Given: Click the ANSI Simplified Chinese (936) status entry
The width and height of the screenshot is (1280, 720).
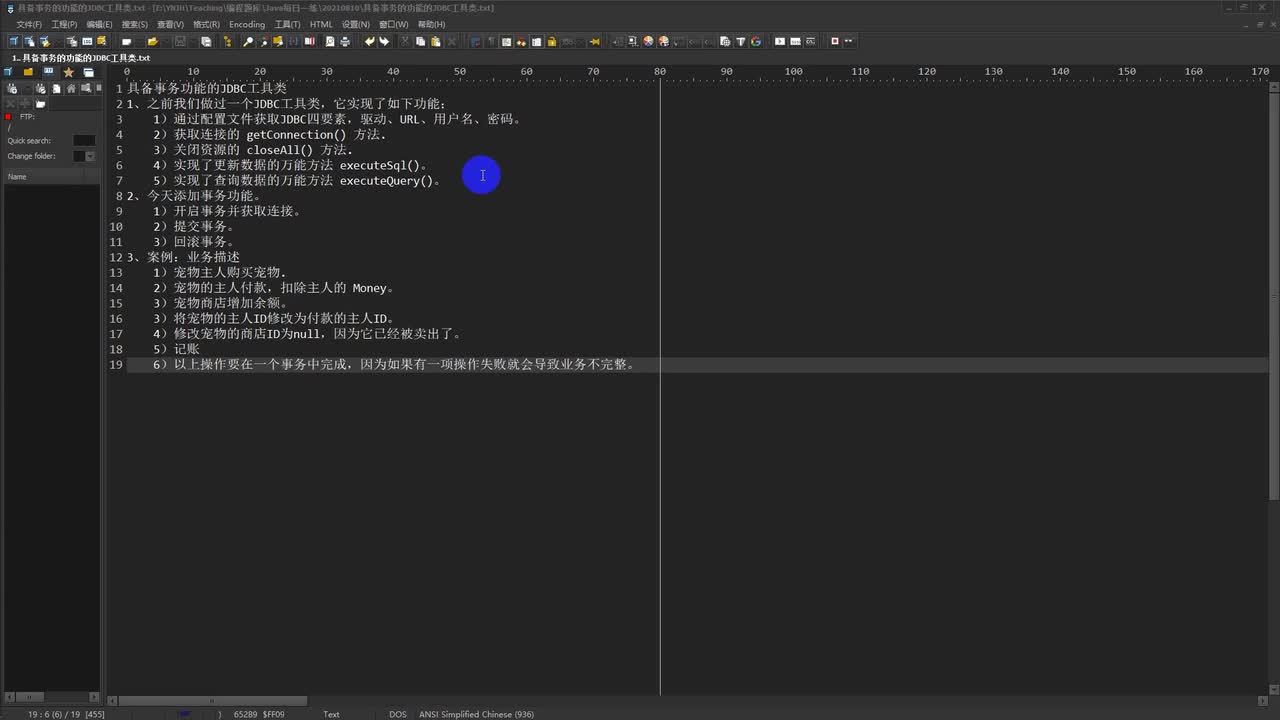Looking at the screenshot, I should tap(476, 714).
